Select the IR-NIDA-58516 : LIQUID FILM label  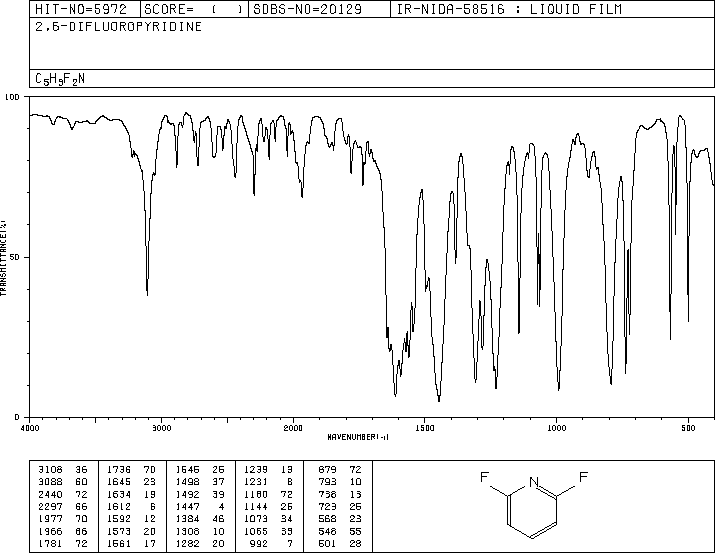click(509, 9)
